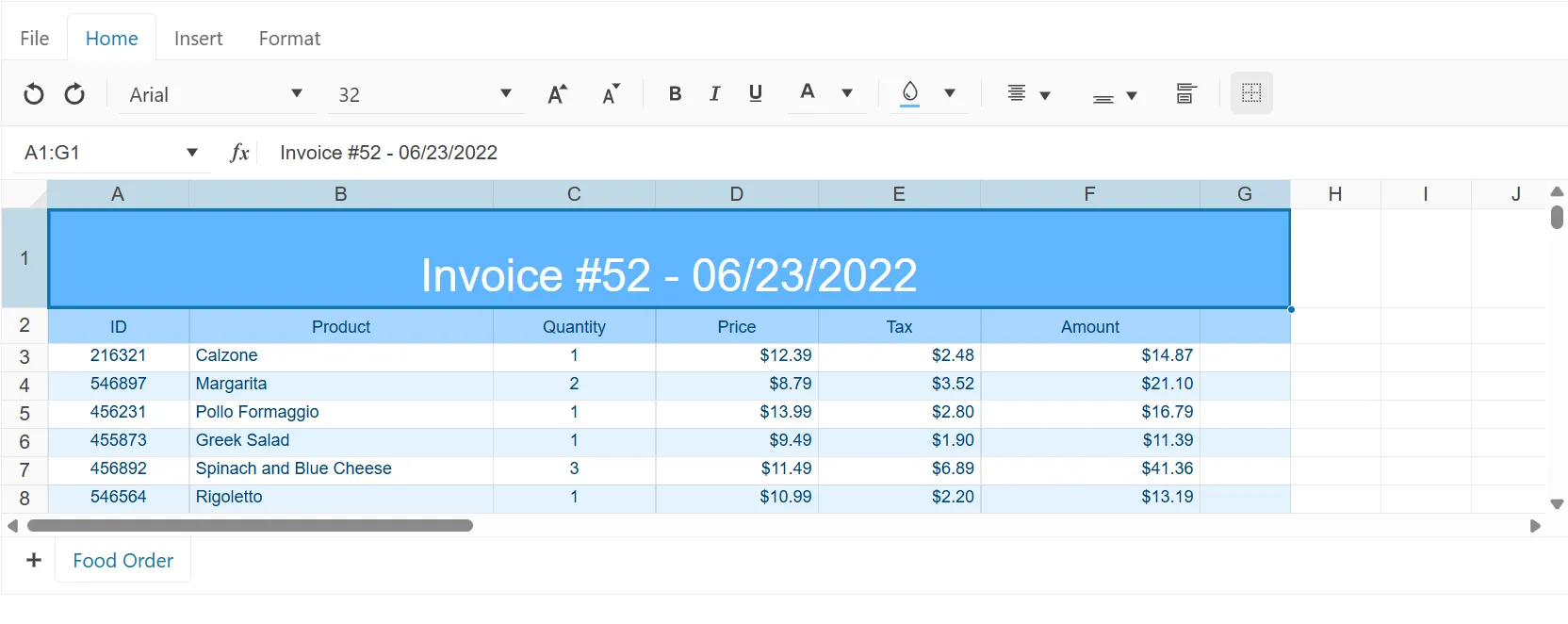The height and width of the screenshot is (624, 1568).
Task: Increase font size with the larger A icon
Action: pos(557,94)
